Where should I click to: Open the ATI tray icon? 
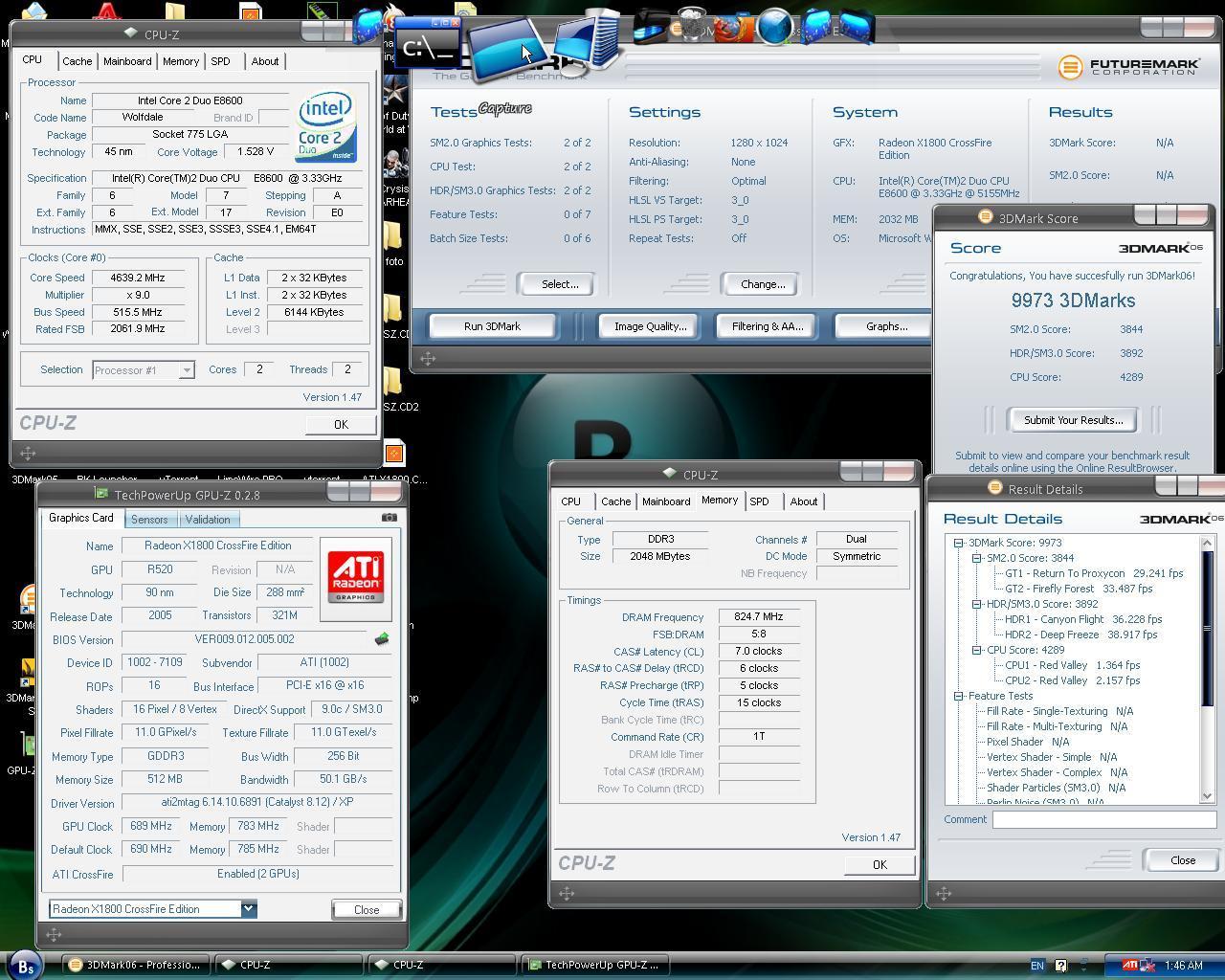point(1130,965)
